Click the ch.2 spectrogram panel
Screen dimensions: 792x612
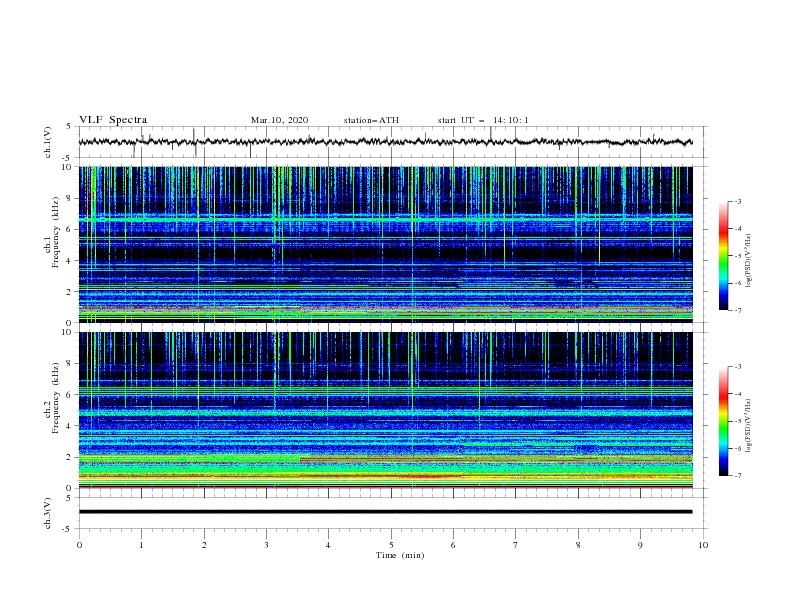coord(385,410)
